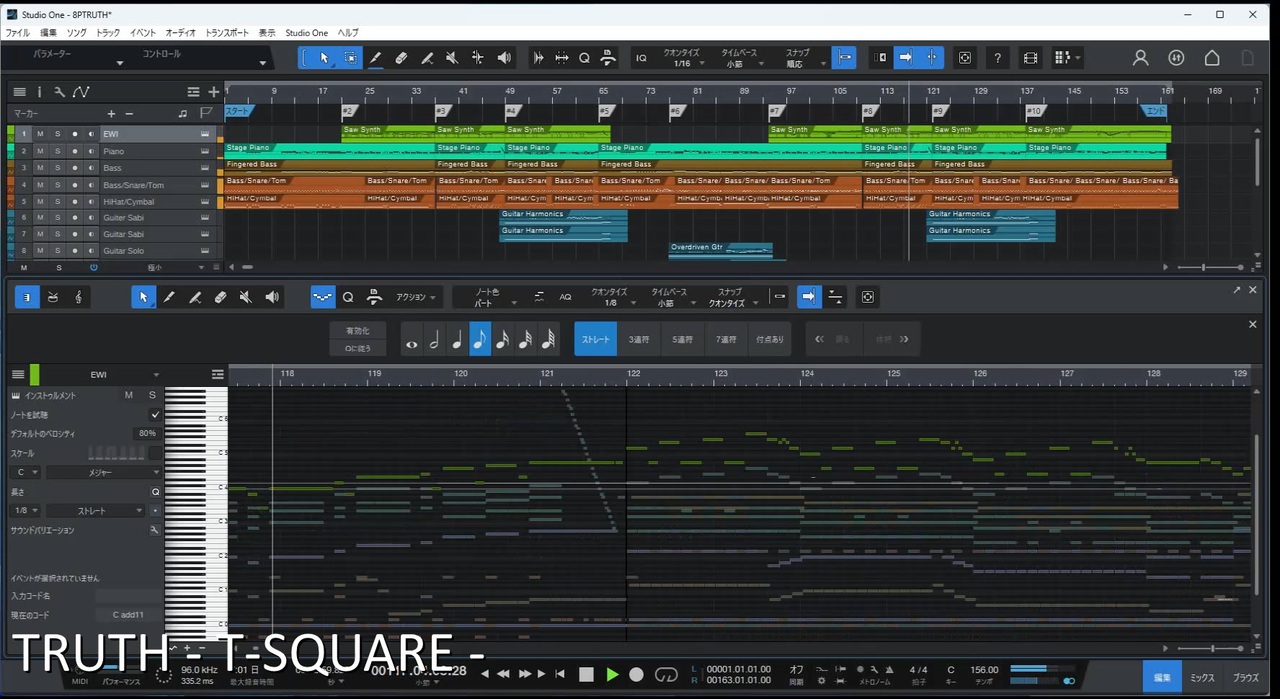Open the Major scale type dropdown
The width and height of the screenshot is (1280, 699).
103,472
